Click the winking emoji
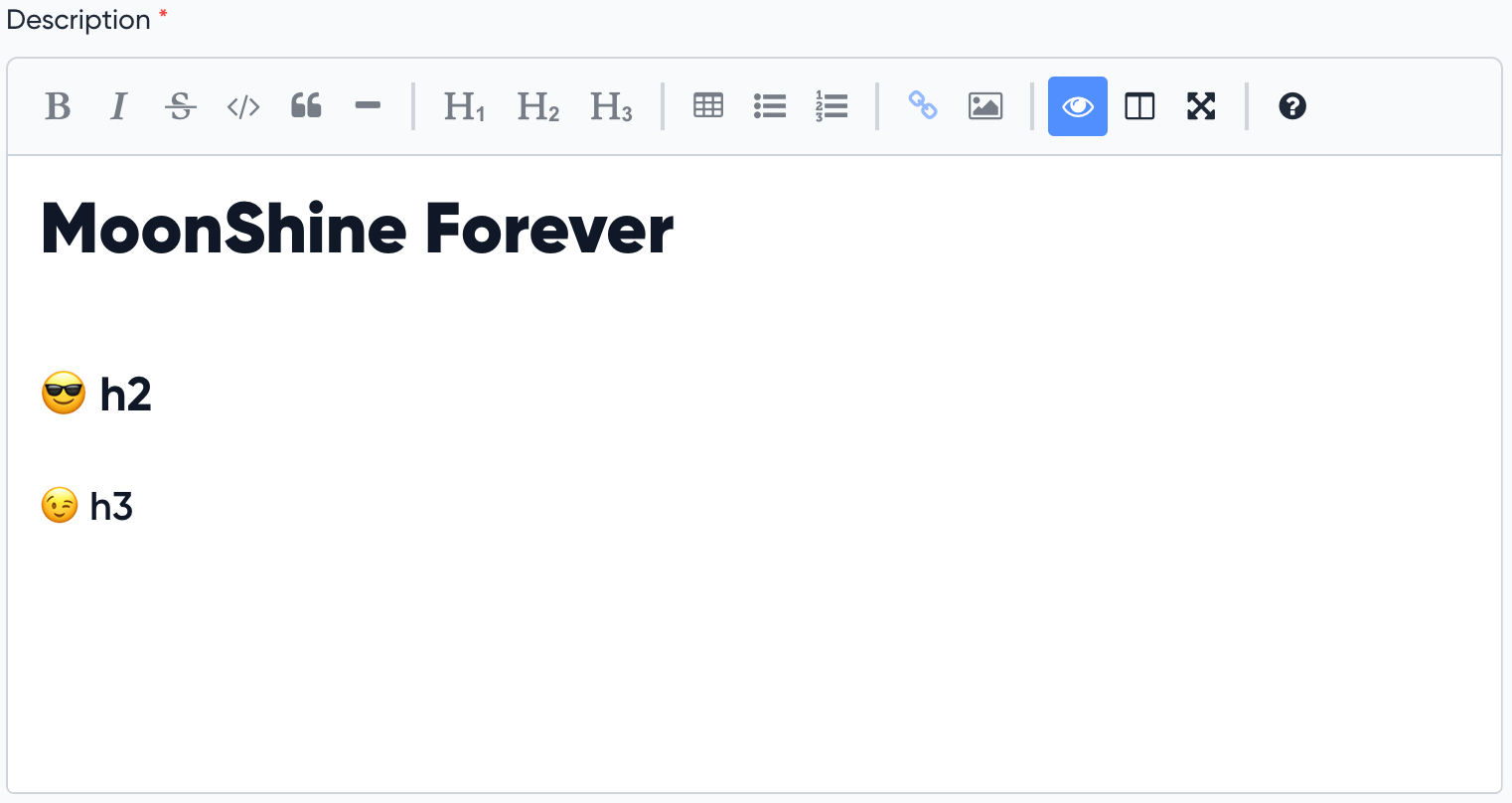Viewport: 1512px width, 803px height. tap(60, 506)
